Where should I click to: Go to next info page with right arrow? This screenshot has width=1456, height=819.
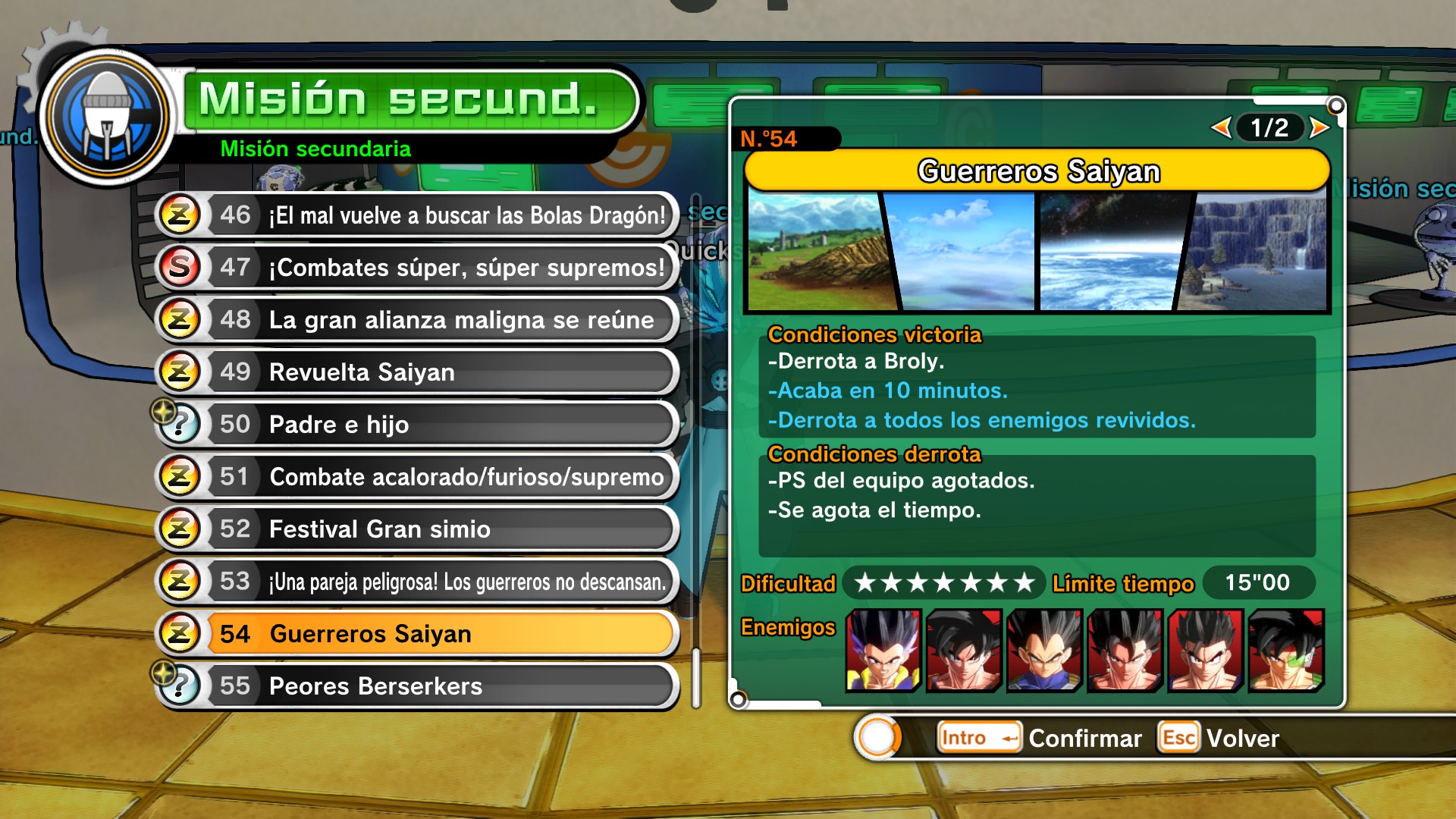pyautogui.click(x=1319, y=127)
